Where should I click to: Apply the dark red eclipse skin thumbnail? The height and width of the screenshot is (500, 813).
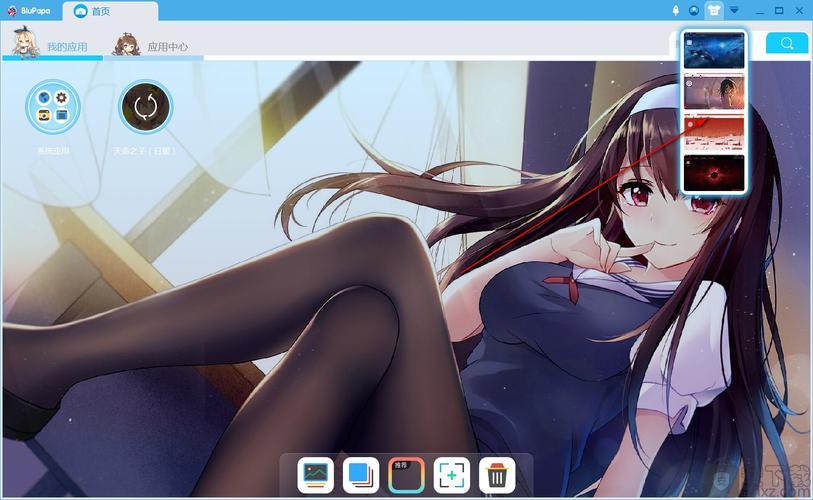point(714,172)
